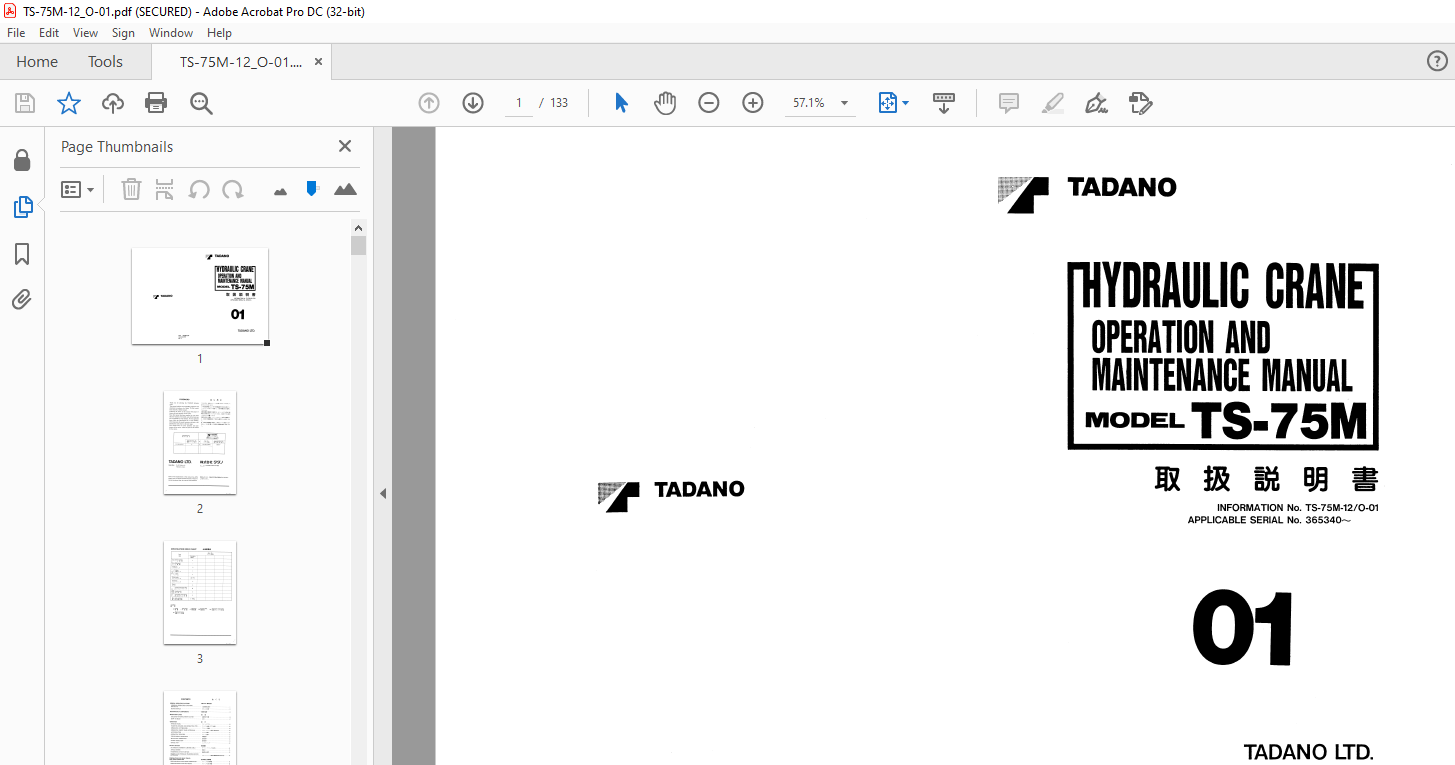Close the TS-75M document tab

pos(319,62)
